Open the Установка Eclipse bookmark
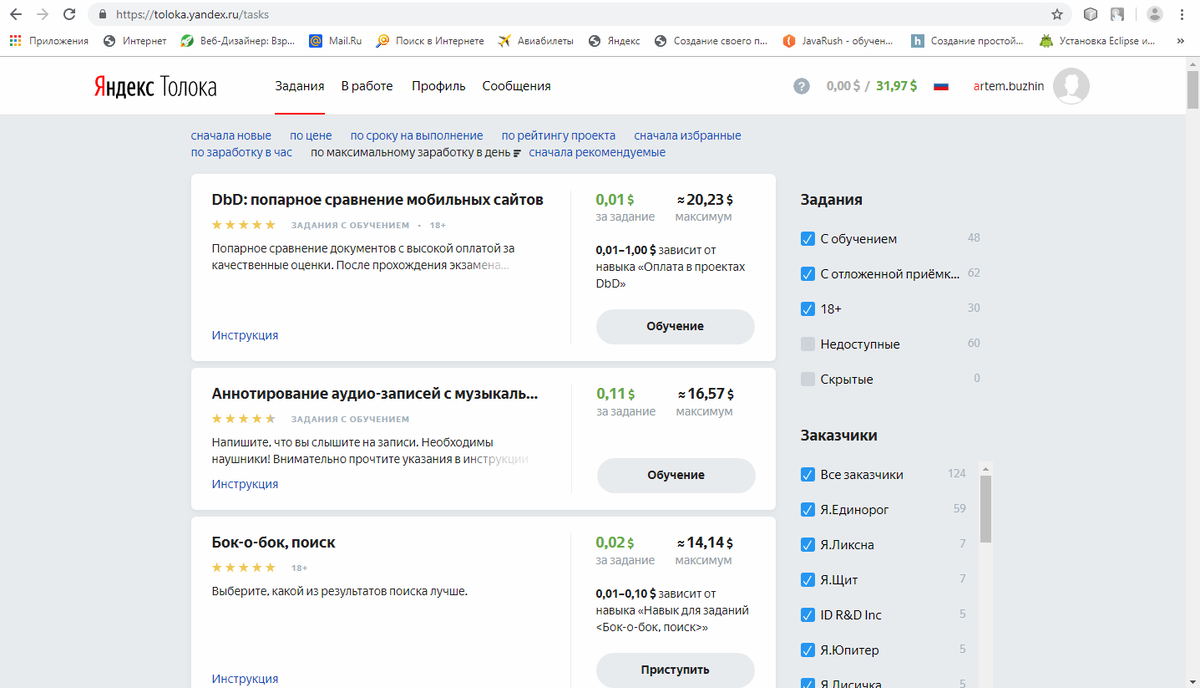Image resolution: width=1200 pixels, height=688 pixels. (x=1097, y=41)
